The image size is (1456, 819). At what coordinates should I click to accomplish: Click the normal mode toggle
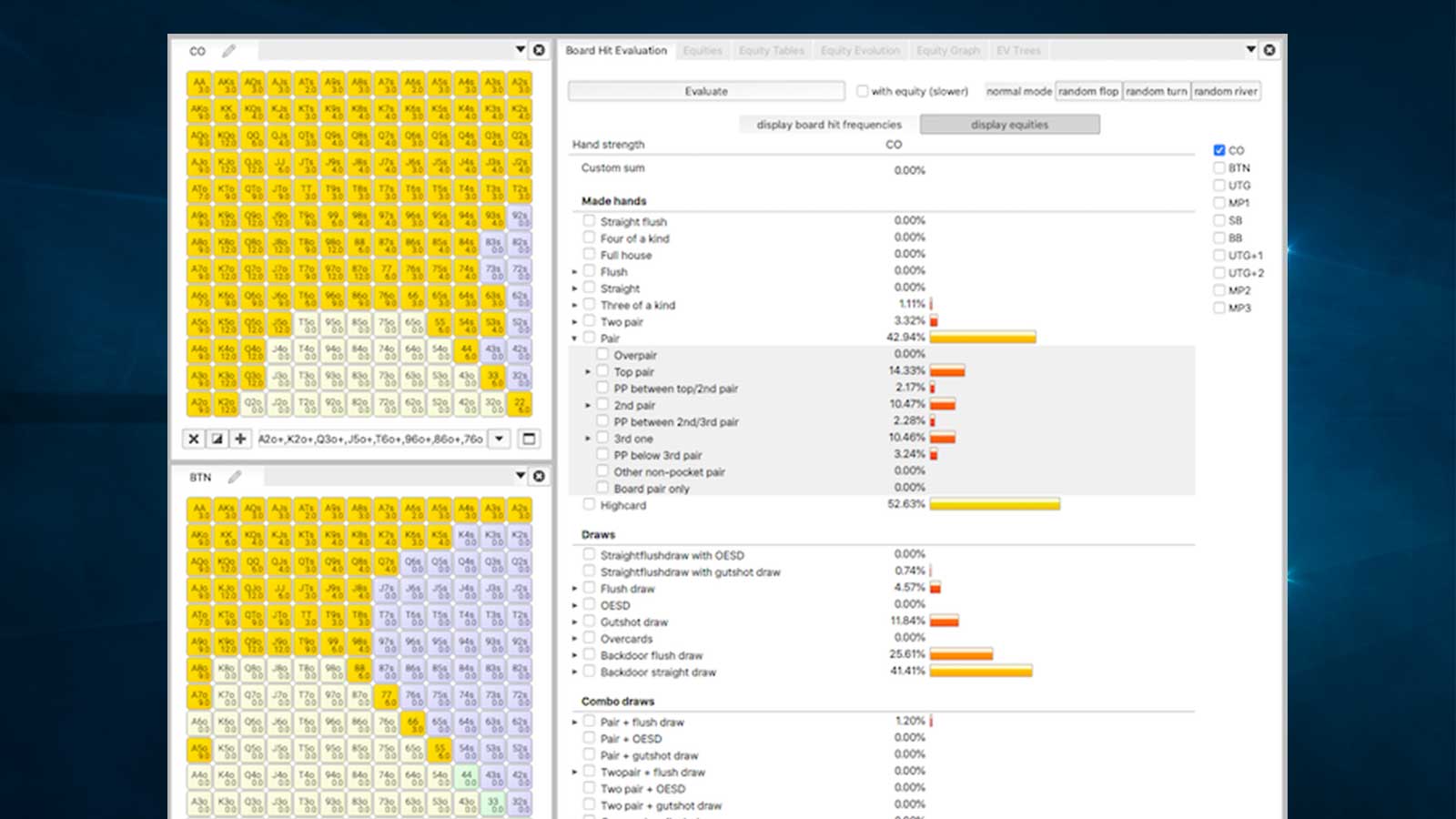point(1019,91)
